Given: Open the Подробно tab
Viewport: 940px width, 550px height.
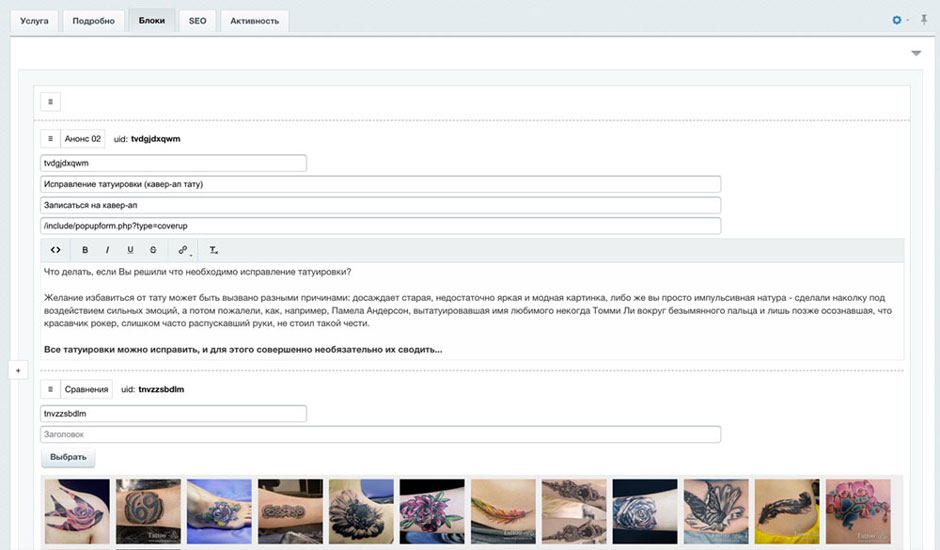Looking at the screenshot, I should click(93, 20).
